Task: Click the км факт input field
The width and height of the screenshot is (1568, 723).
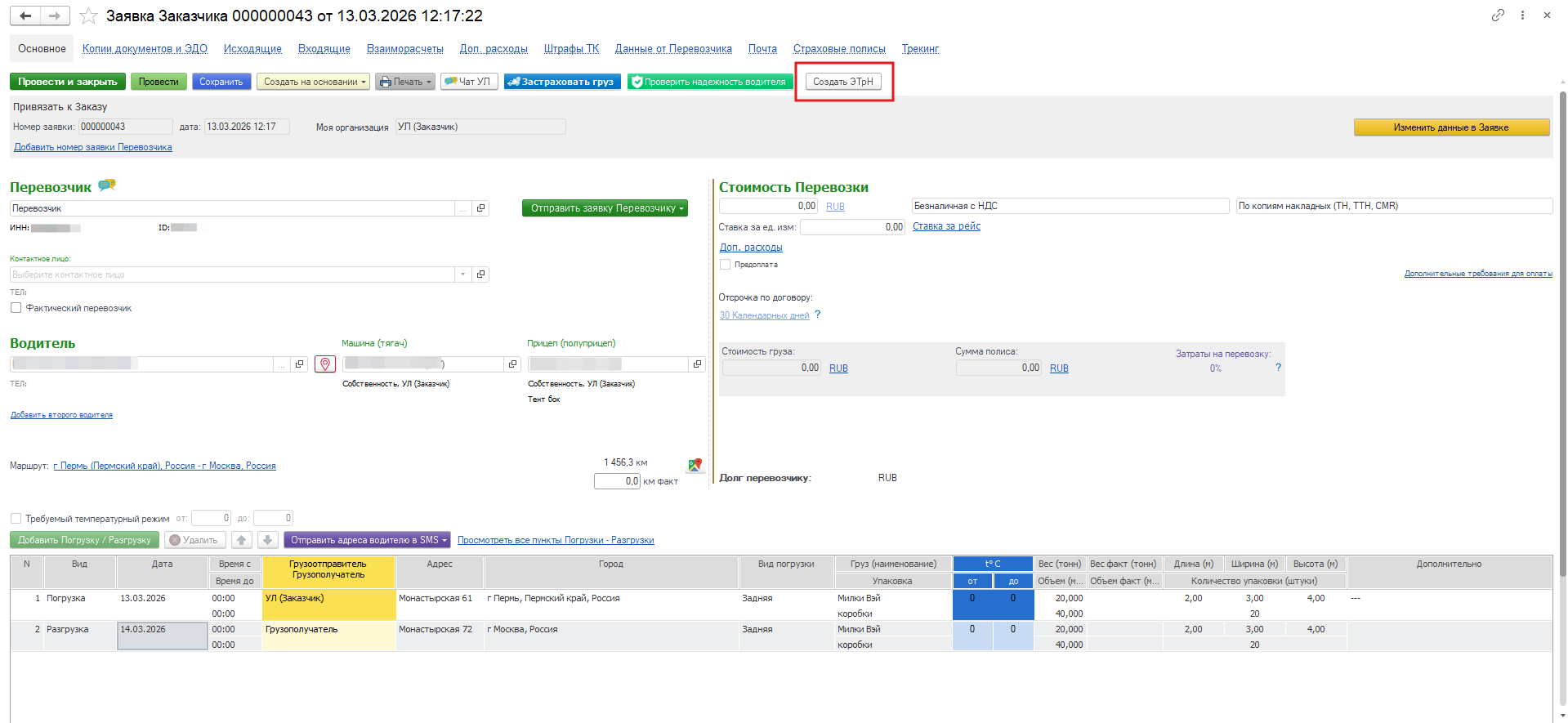Action: coord(617,481)
